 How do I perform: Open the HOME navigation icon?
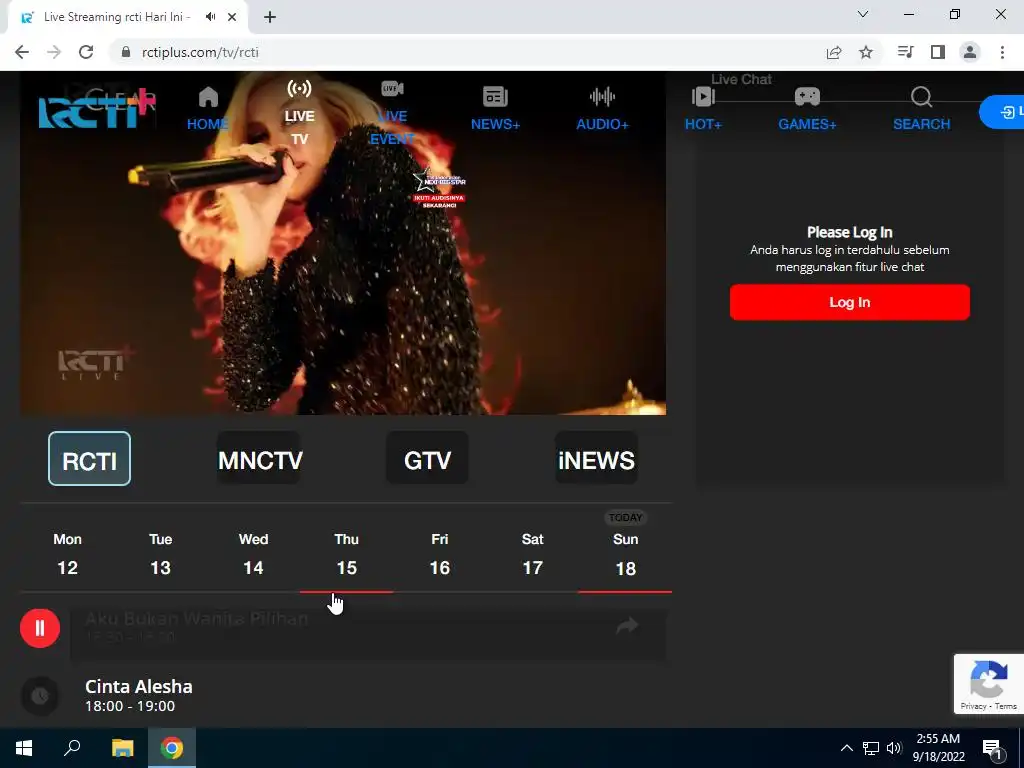[208, 97]
